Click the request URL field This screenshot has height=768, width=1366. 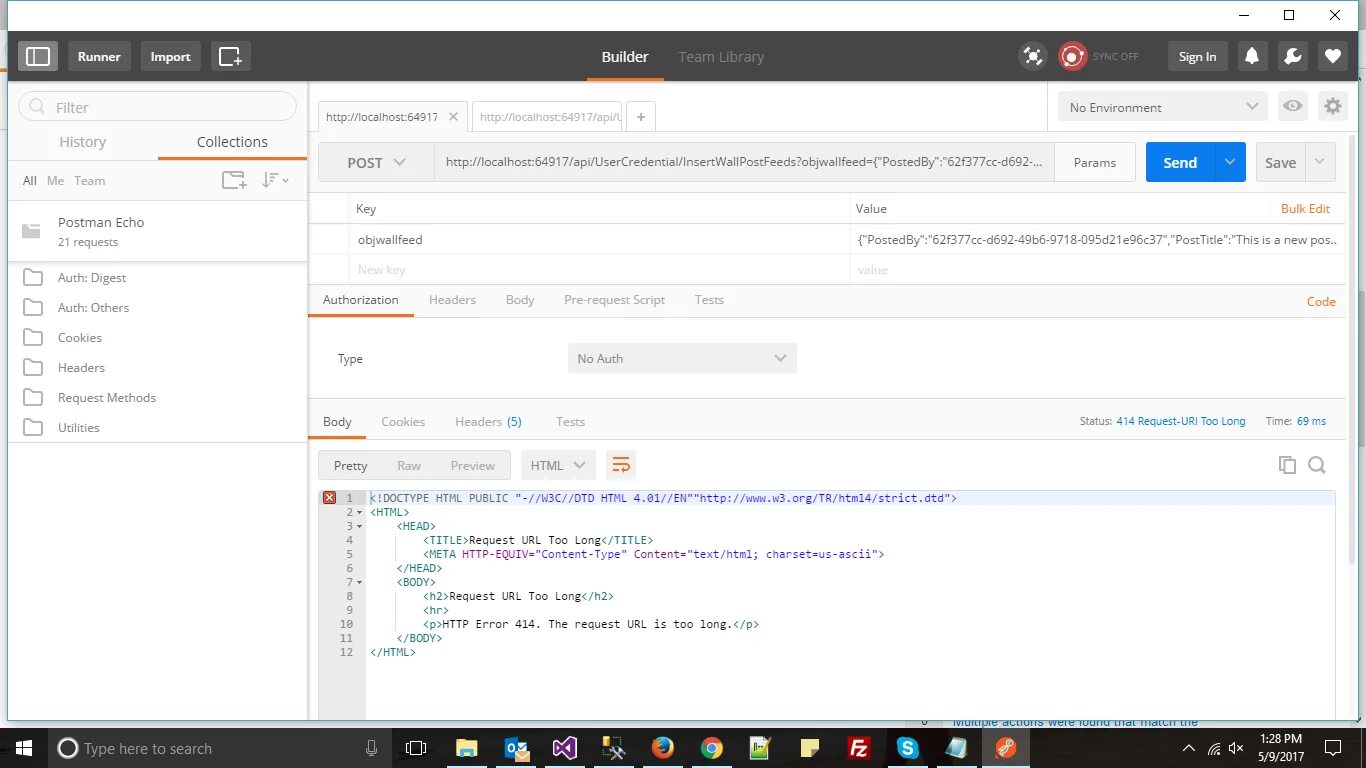(x=744, y=162)
